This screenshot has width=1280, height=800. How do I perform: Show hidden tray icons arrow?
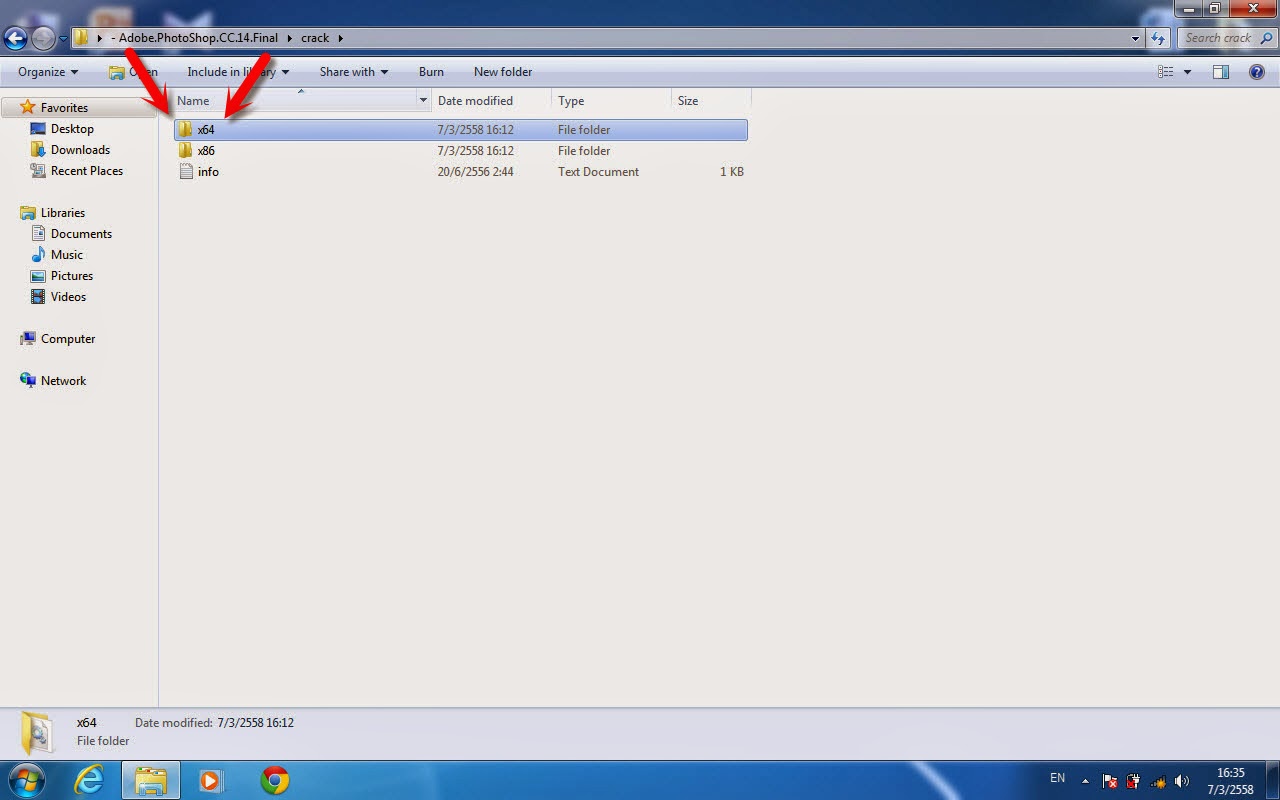[1085, 781]
